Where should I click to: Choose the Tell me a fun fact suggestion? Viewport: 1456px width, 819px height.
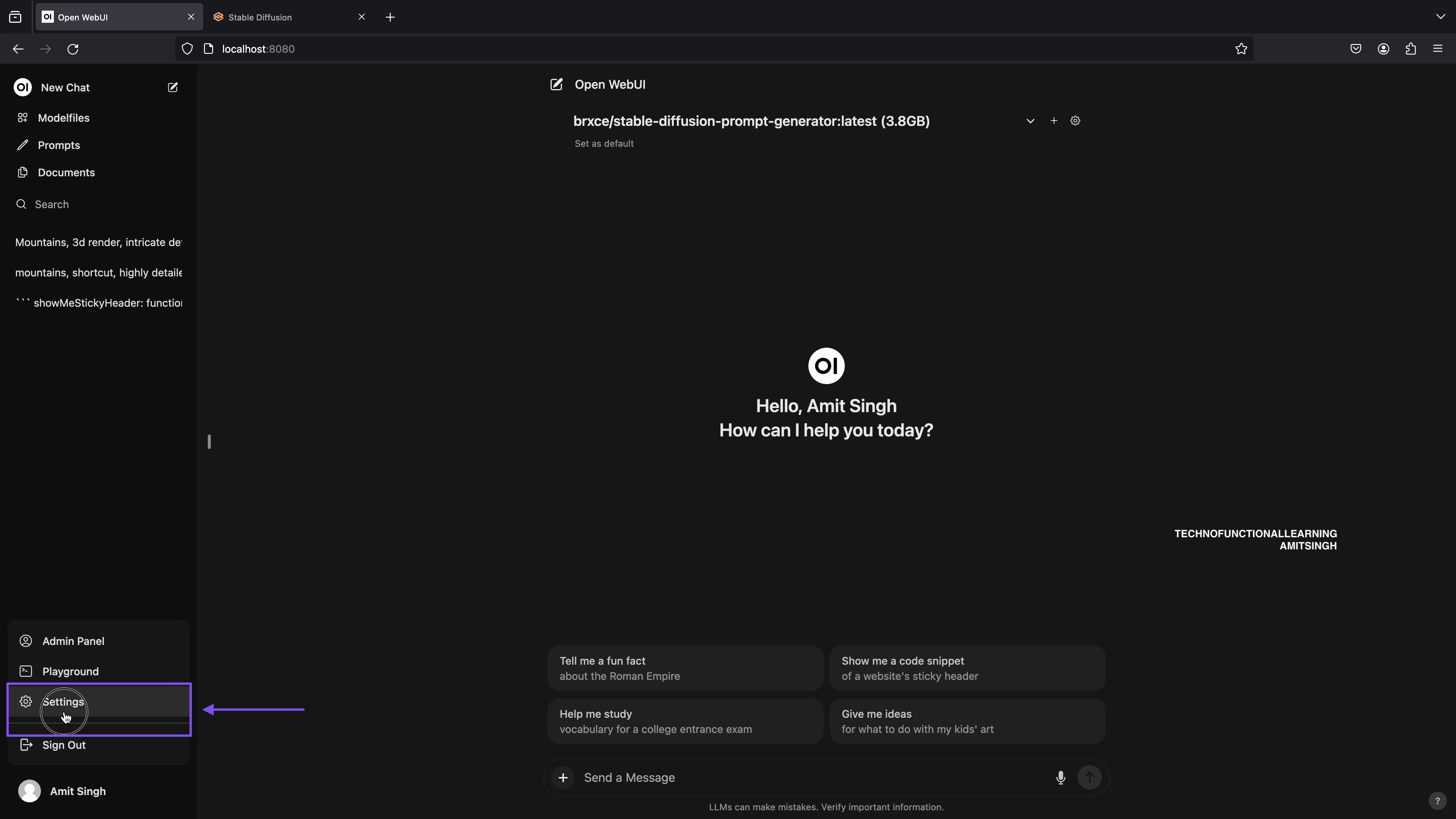click(x=685, y=668)
